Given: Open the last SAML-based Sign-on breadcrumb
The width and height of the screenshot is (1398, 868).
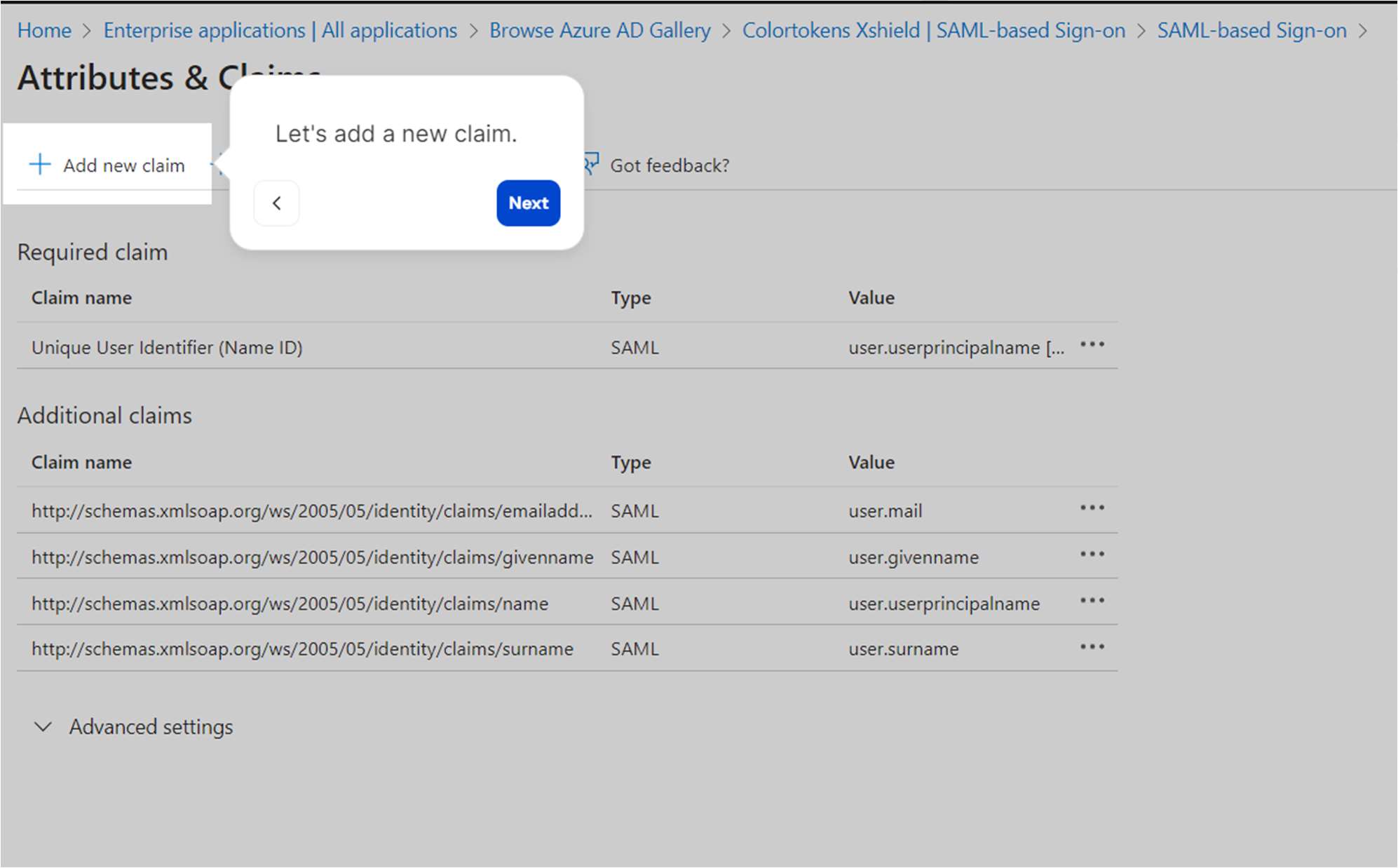Looking at the screenshot, I should [1251, 30].
